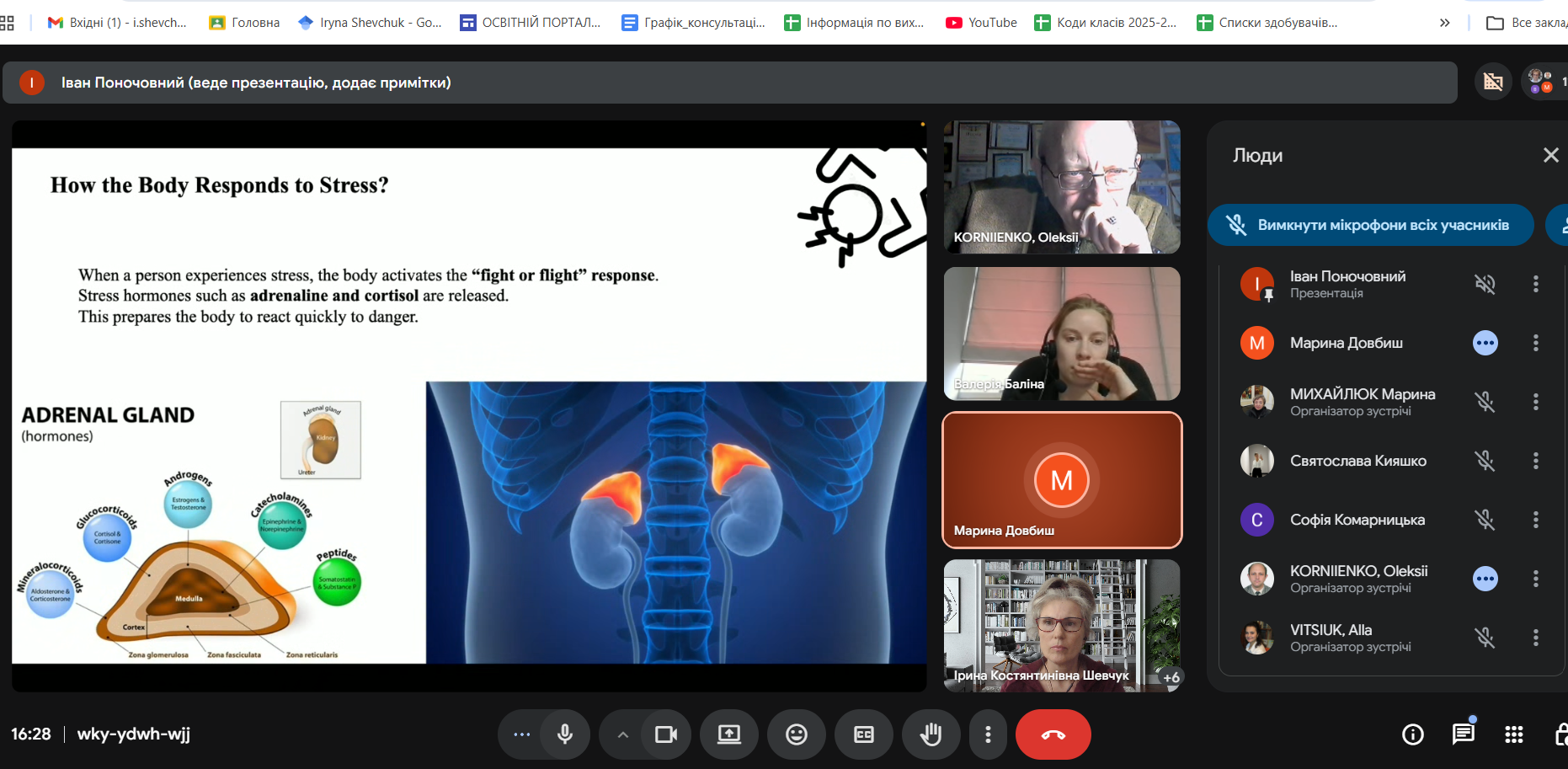The height and width of the screenshot is (769, 1568).
Task: Click Вимкнути мікрофони всіх учасників button
Action: click(x=1370, y=225)
